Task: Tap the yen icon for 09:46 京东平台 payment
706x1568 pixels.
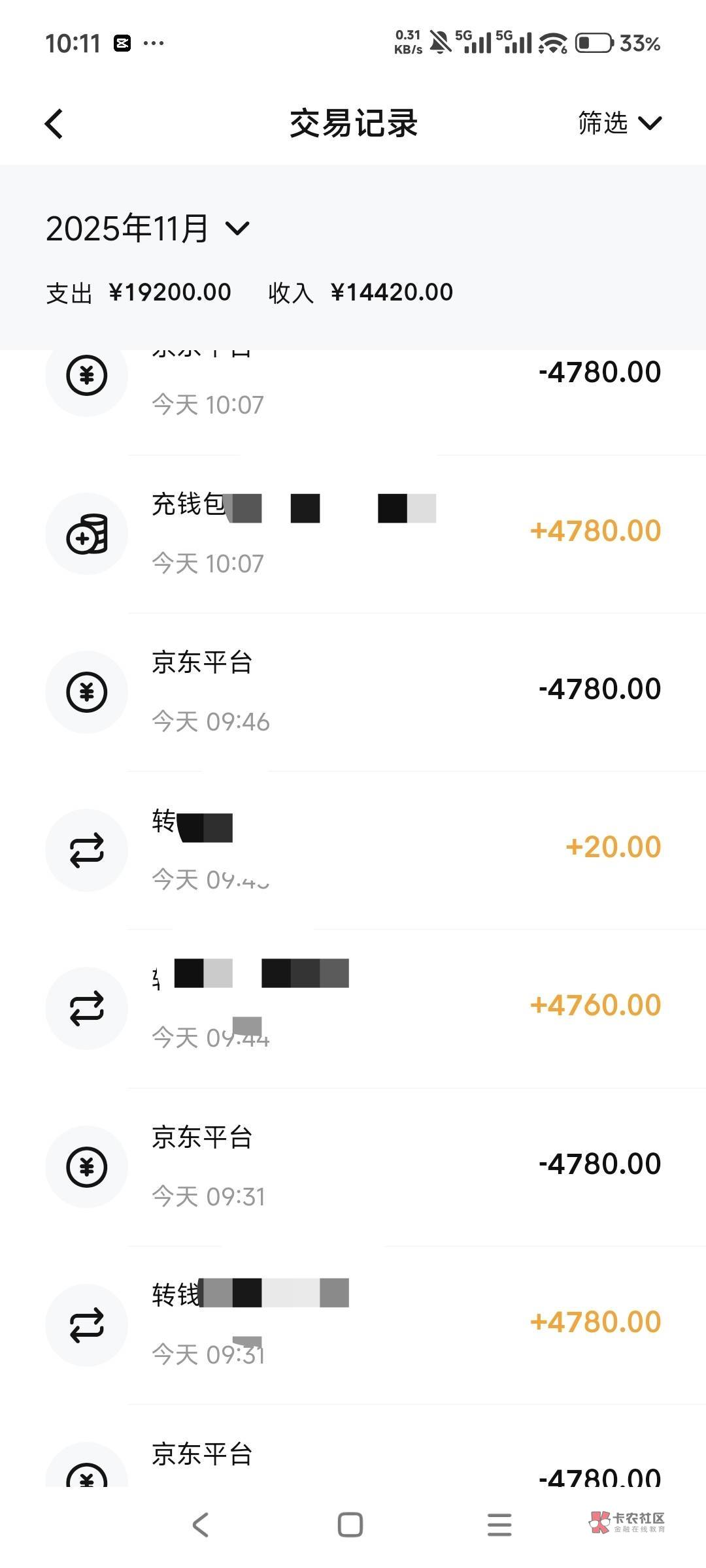Action: coord(87,692)
